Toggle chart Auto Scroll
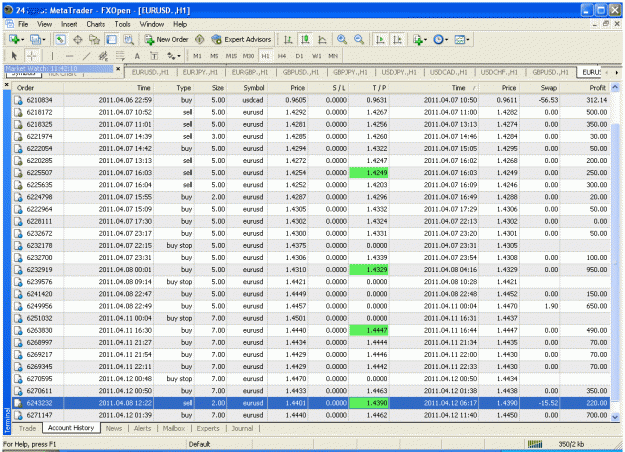This screenshot has height=452, width=625. [x=380, y=39]
